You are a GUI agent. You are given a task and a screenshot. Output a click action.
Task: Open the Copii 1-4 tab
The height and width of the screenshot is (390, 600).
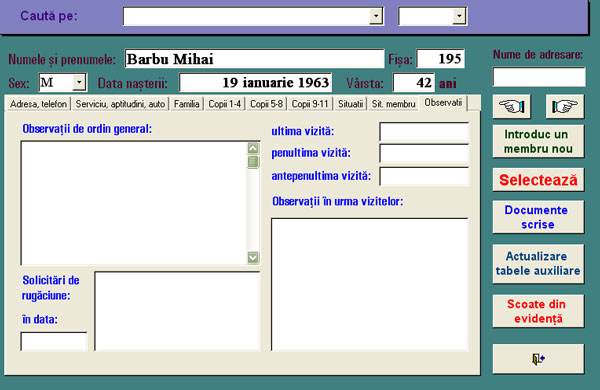(x=225, y=104)
